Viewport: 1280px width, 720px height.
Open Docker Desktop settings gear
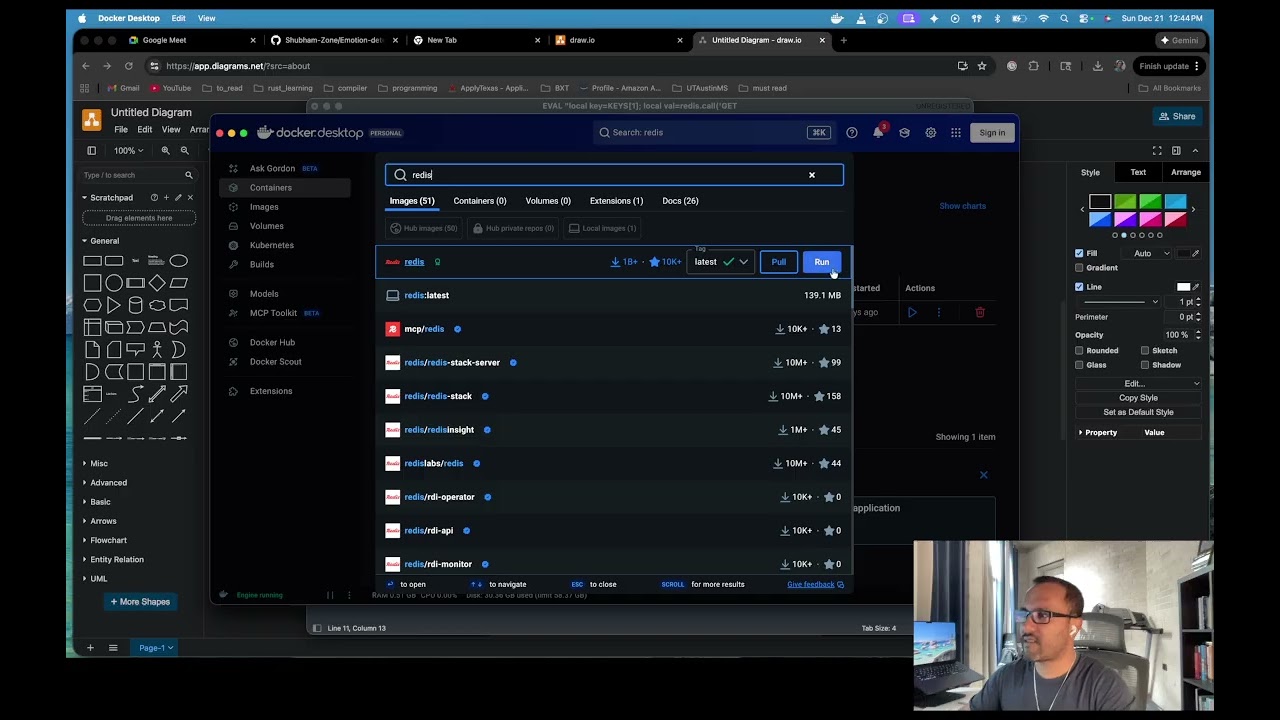tap(930, 132)
